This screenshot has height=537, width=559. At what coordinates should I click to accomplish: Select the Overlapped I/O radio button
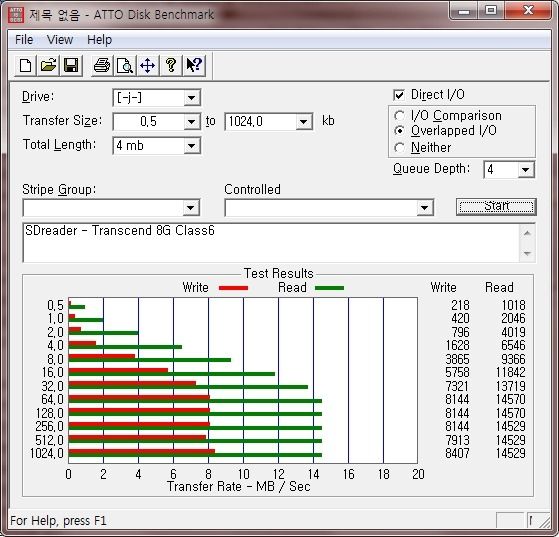point(399,131)
